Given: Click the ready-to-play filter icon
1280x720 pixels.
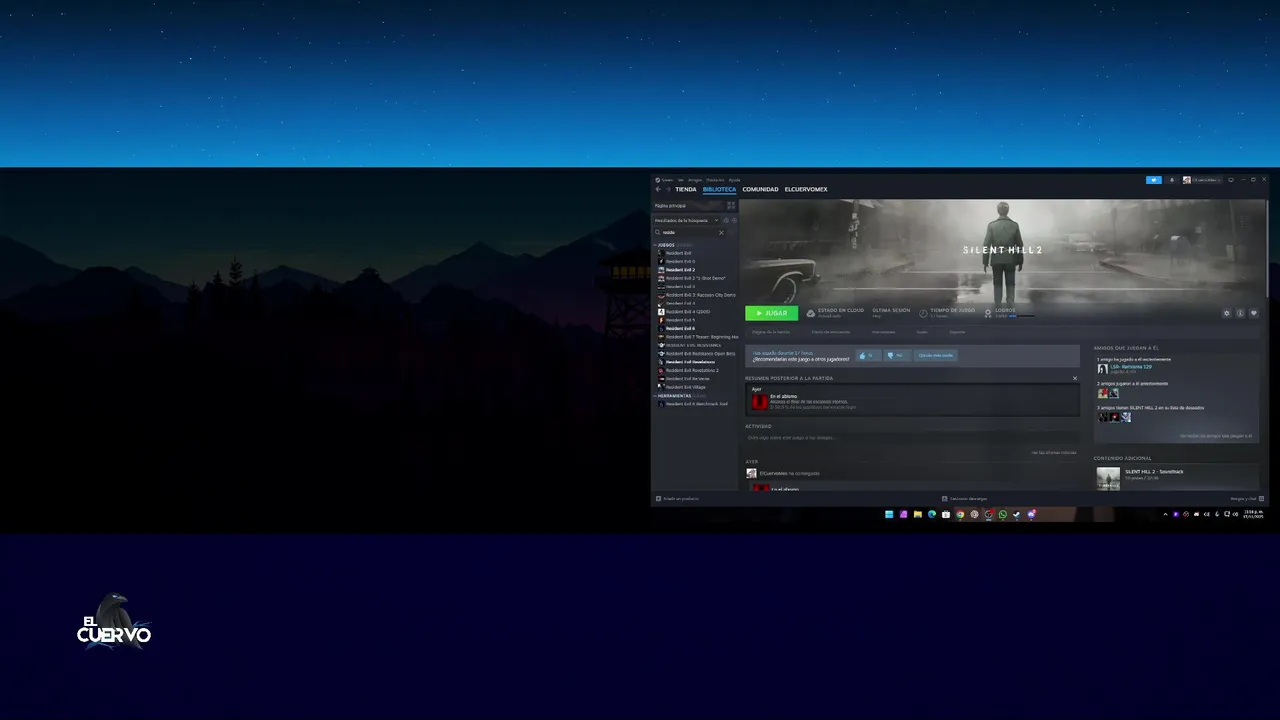Looking at the screenshot, I should tap(734, 220).
